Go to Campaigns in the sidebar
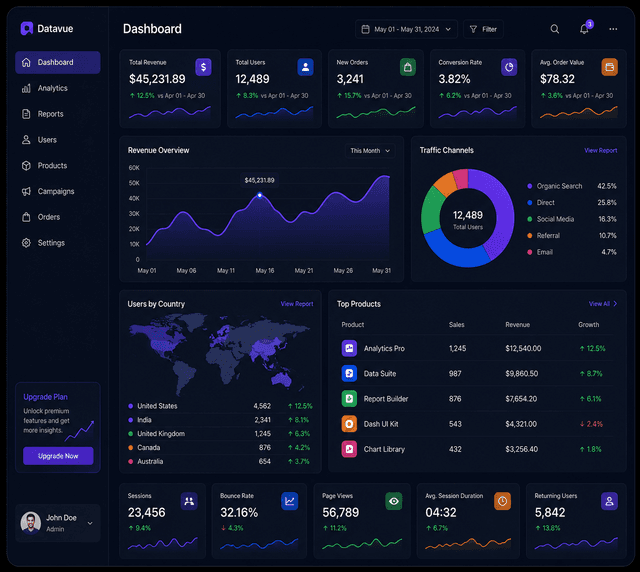The width and height of the screenshot is (640, 572). coord(58,191)
